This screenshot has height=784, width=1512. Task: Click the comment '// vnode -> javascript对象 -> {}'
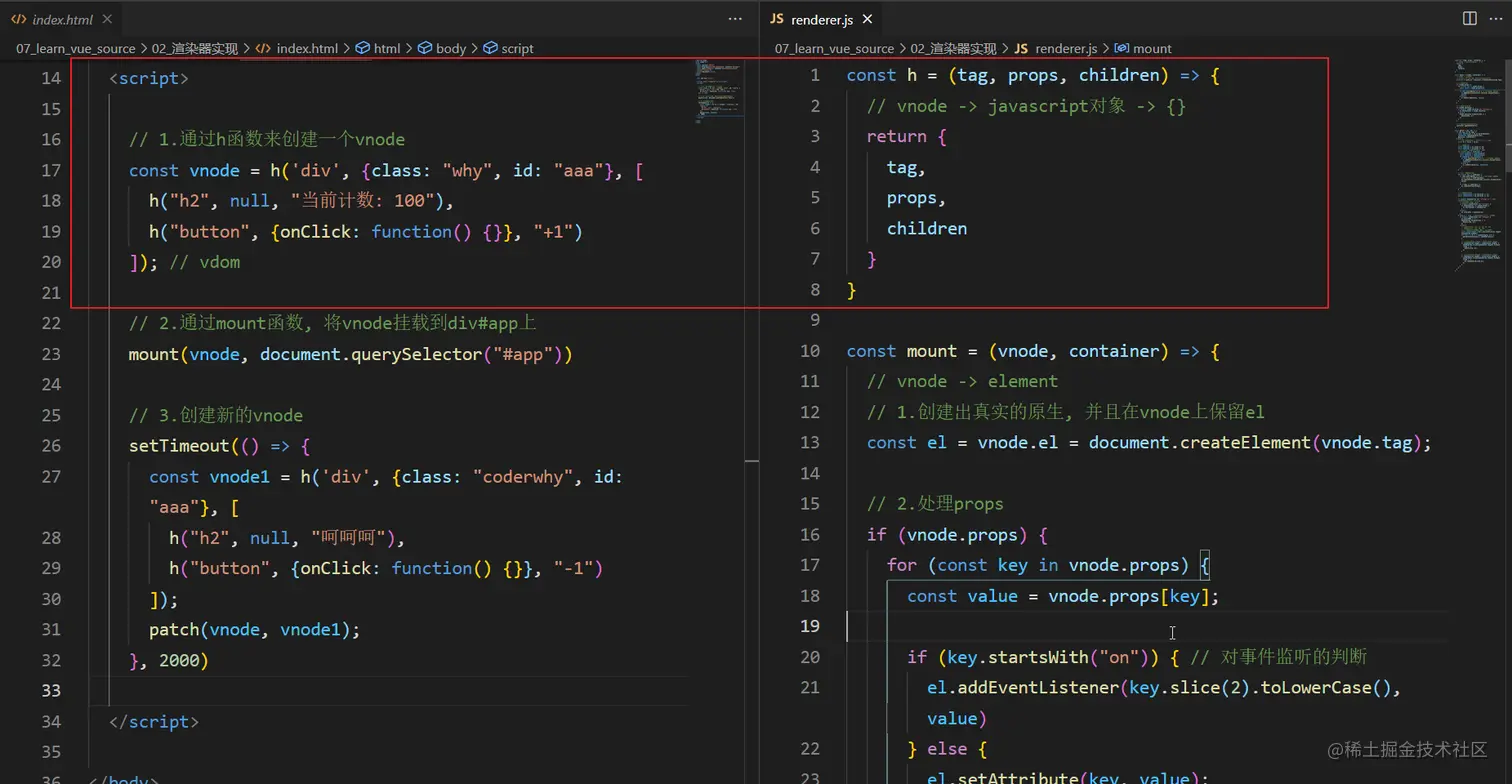[x=1027, y=106]
